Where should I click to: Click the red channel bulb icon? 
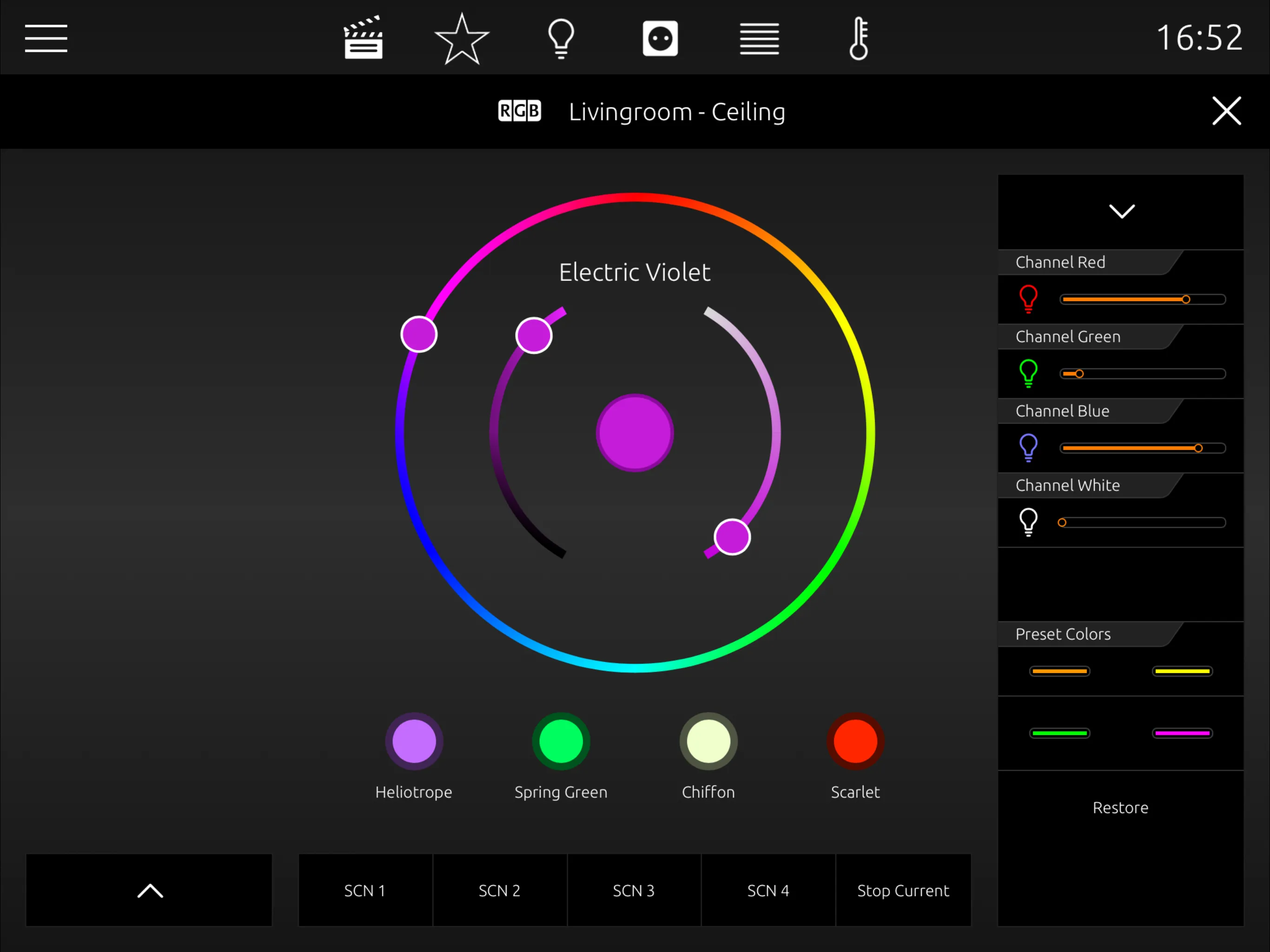click(1028, 299)
